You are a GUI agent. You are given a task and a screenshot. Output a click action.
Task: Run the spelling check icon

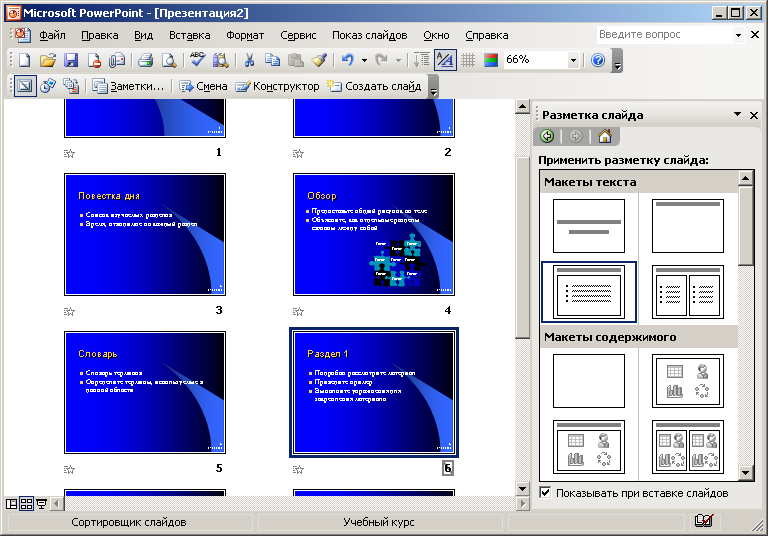click(197, 59)
